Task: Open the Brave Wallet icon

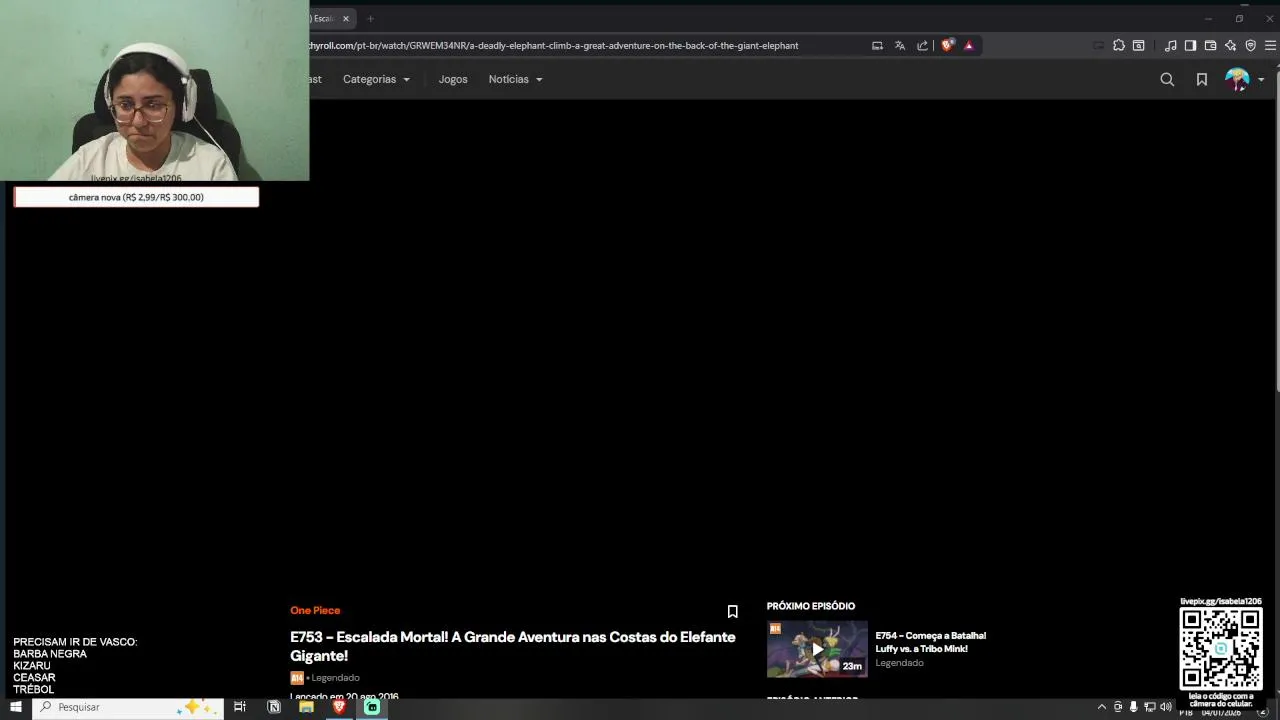Action: (x=1210, y=45)
